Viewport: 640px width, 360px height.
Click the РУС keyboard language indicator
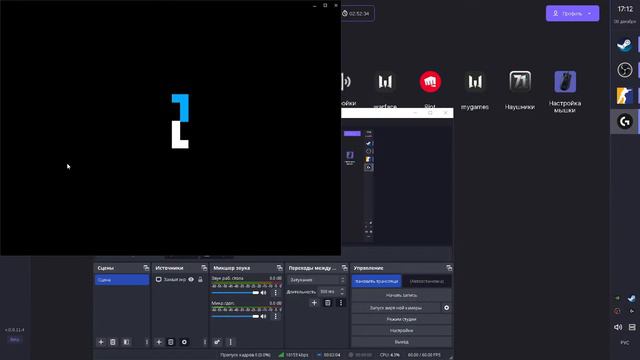point(624,343)
